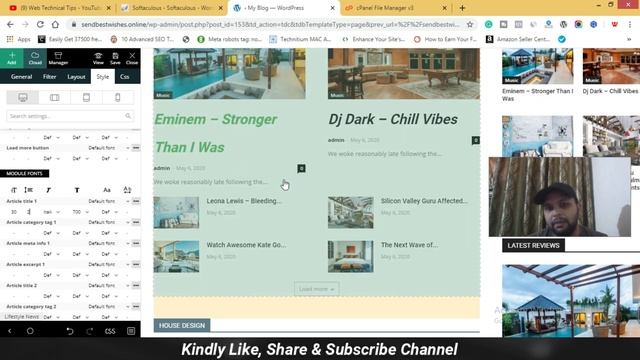The width and height of the screenshot is (640, 360).
Task: Open the Css tab
Action: 124,77
